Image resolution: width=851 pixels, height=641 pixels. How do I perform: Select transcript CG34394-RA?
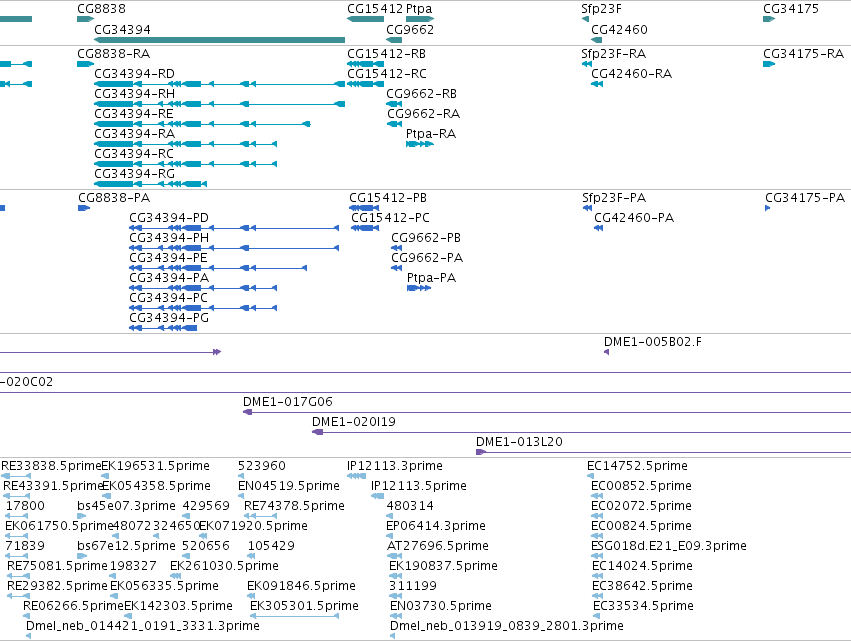(x=135, y=134)
